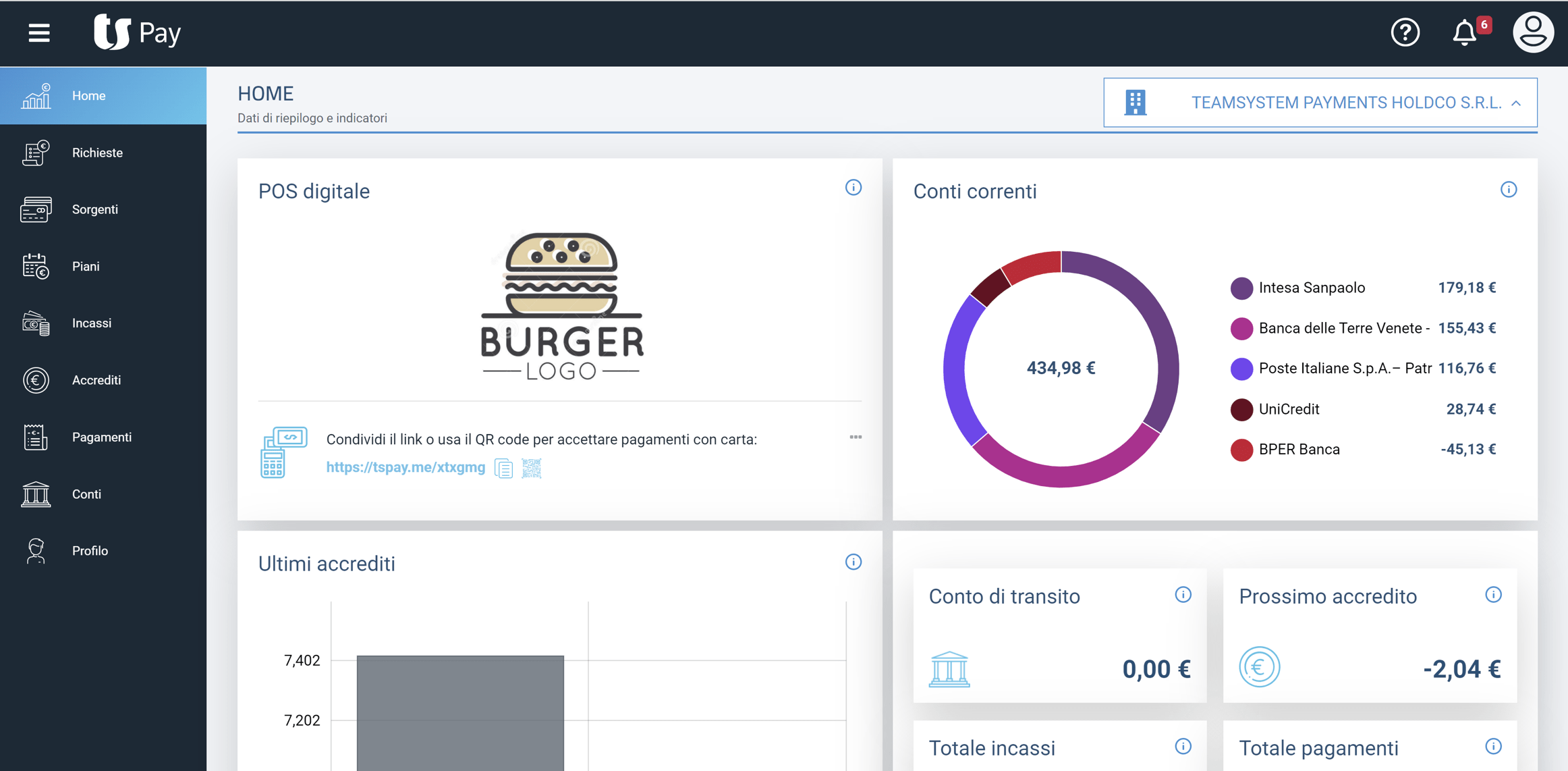This screenshot has width=1568, height=771.
Task: Show info for Totale incassi
Action: [x=1183, y=746]
